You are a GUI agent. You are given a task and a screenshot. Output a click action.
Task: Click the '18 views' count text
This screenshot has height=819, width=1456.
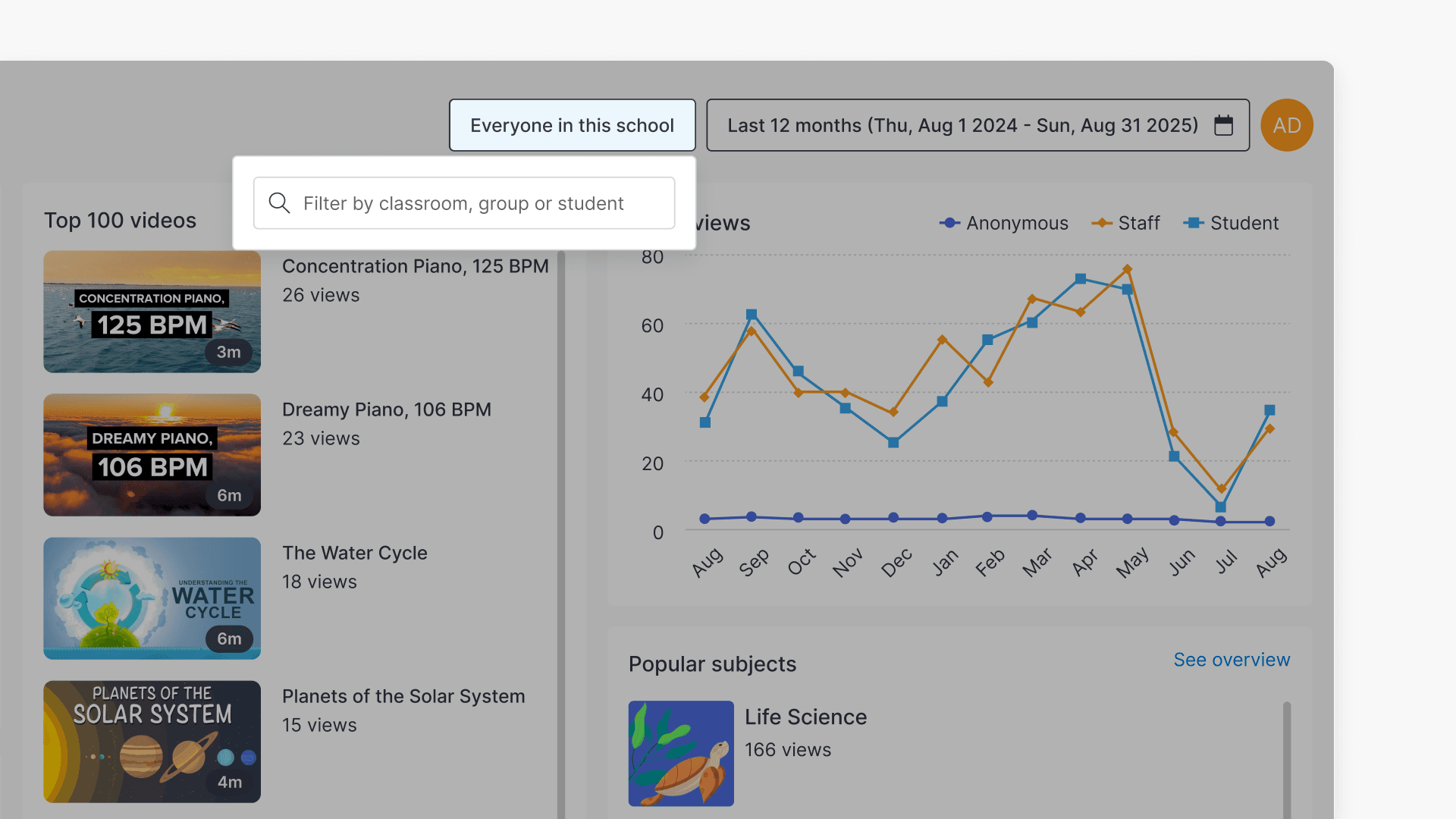pos(319,582)
